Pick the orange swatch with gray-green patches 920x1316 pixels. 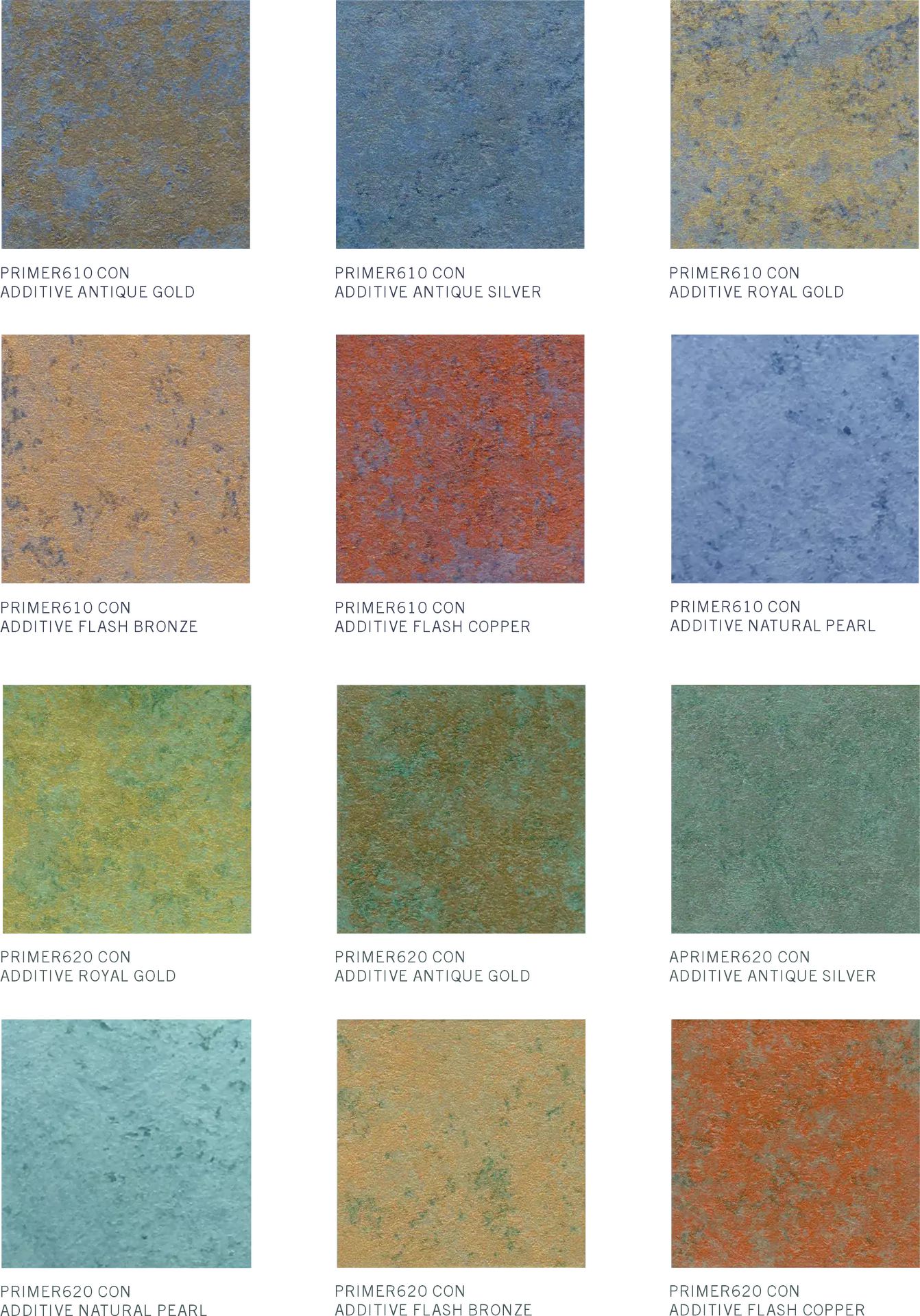tap(794, 1143)
